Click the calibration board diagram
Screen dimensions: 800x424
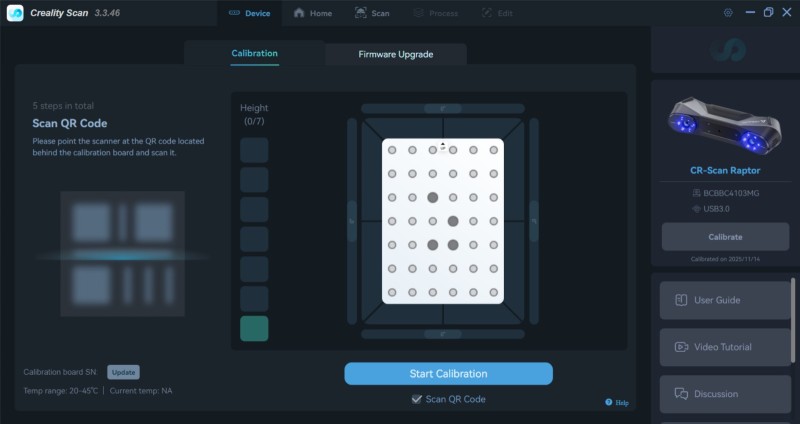point(443,221)
